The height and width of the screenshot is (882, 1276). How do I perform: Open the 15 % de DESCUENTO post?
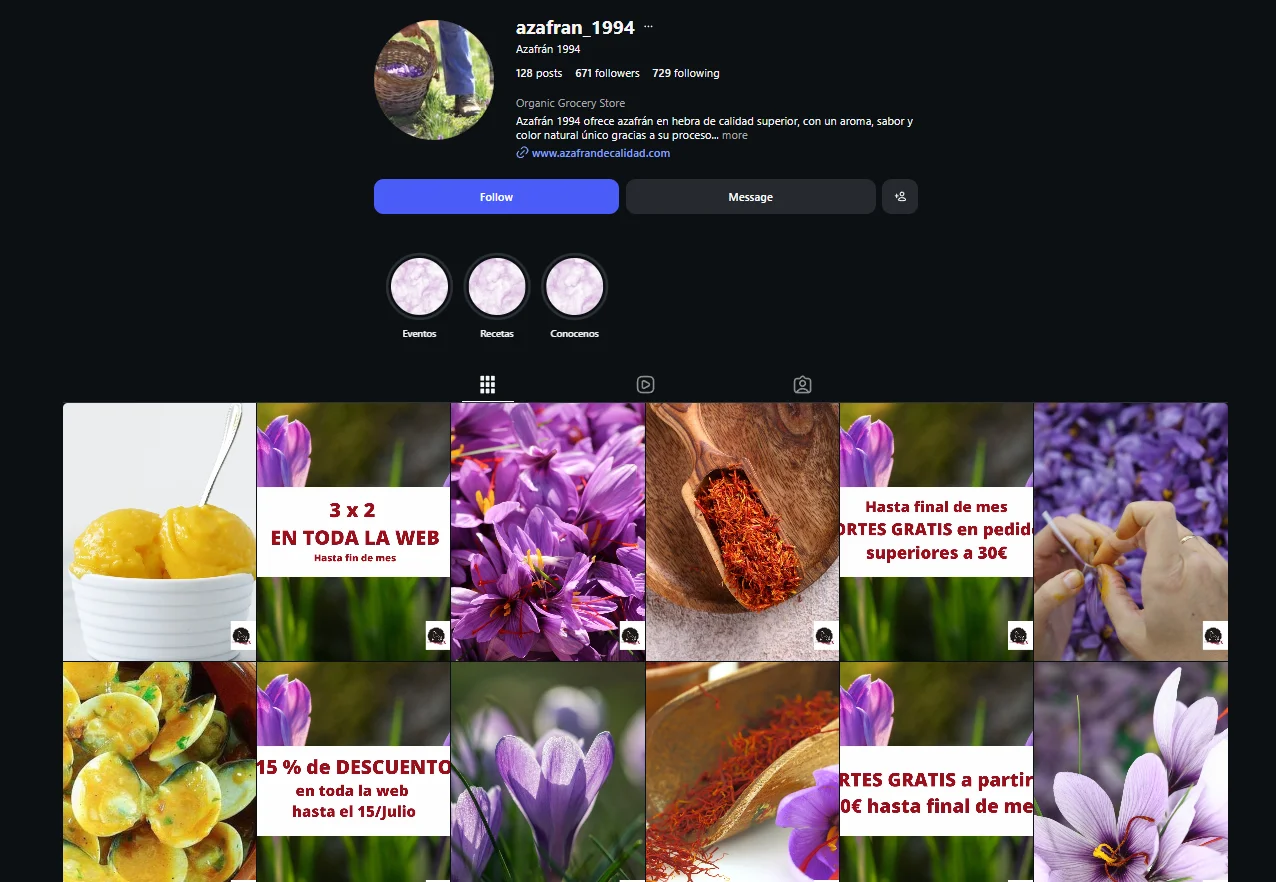coord(354,772)
